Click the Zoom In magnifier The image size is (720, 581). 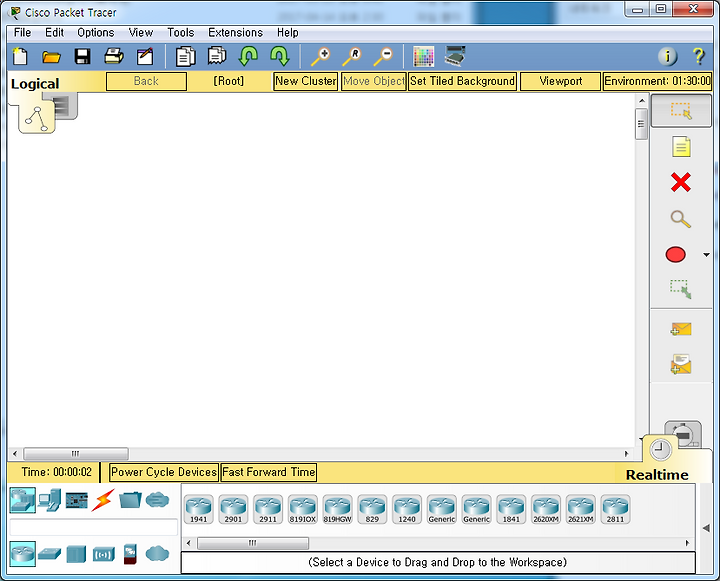(x=320, y=56)
